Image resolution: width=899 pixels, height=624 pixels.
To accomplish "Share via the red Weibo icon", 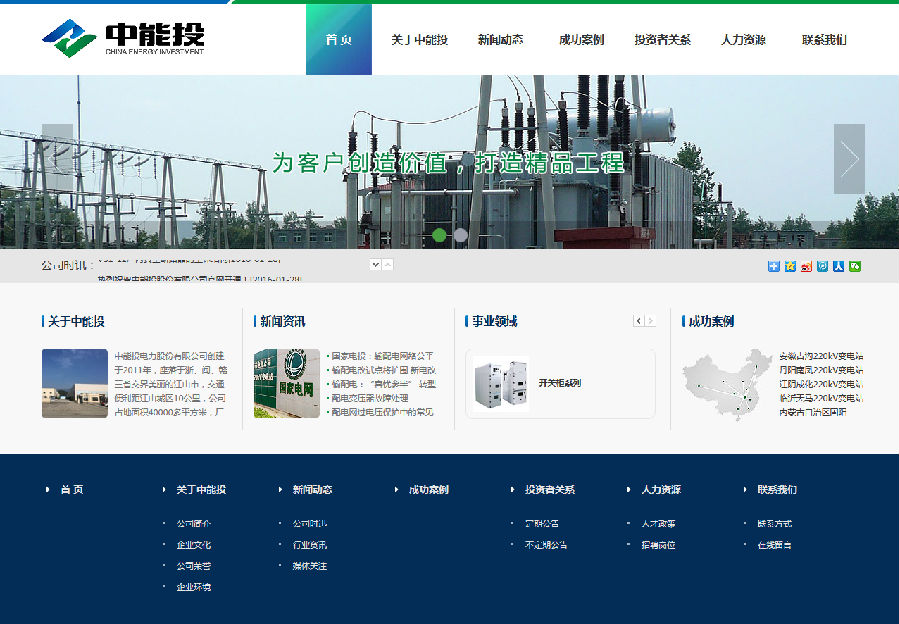I will pos(806,266).
